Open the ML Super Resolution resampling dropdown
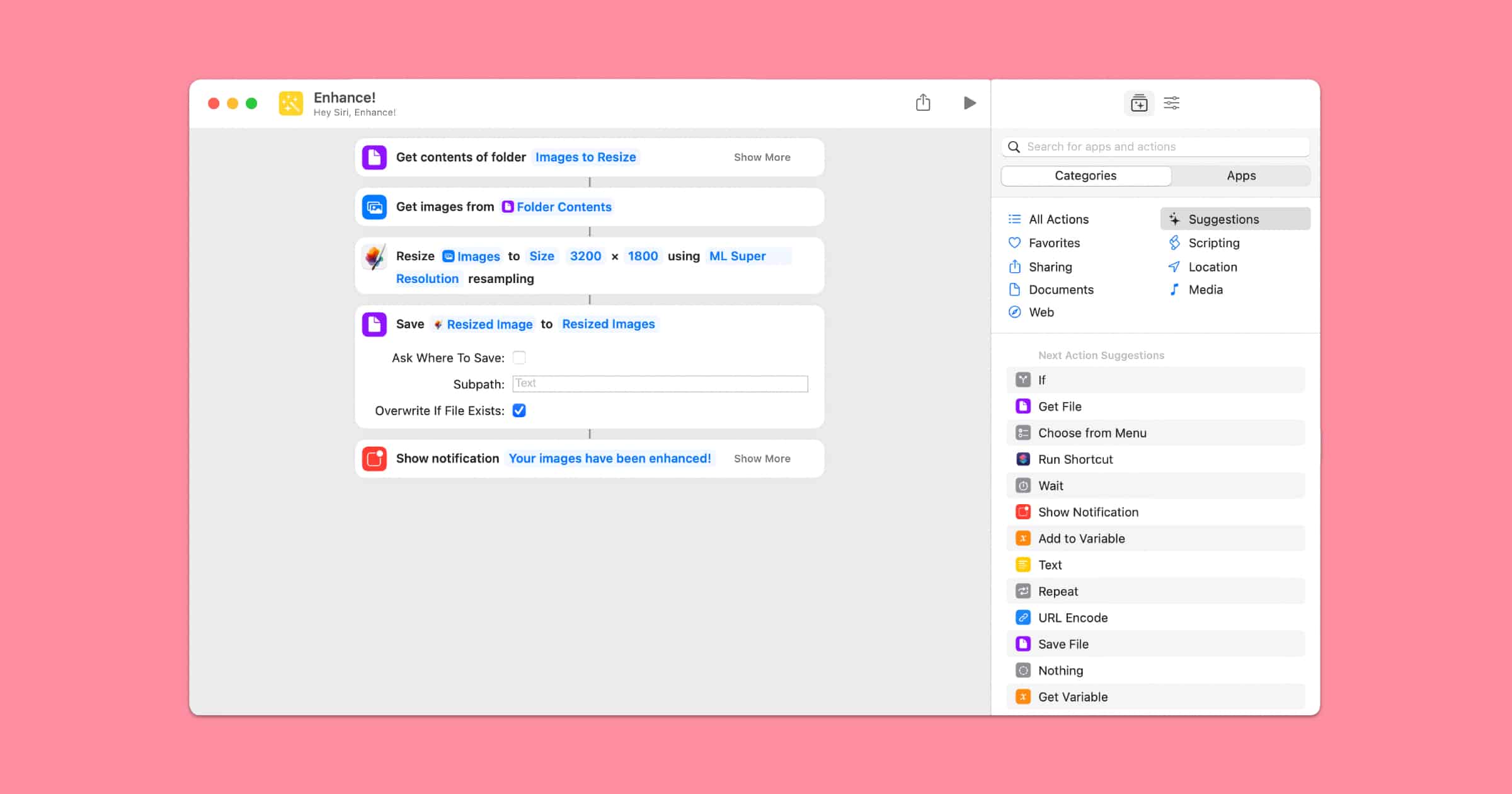The image size is (1512, 794). pyautogui.click(x=737, y=256)
